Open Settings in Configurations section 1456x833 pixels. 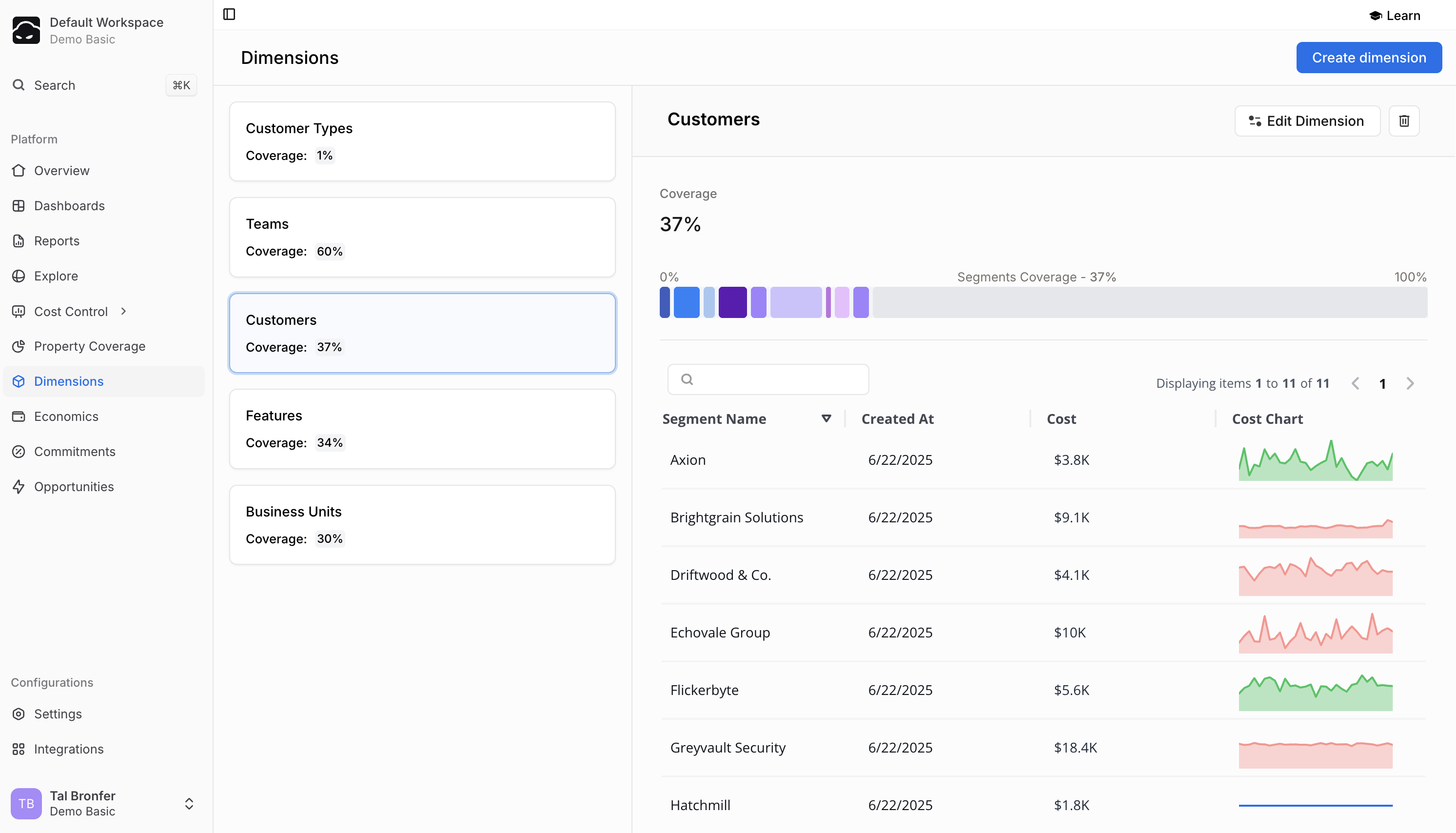click(58, 714)
